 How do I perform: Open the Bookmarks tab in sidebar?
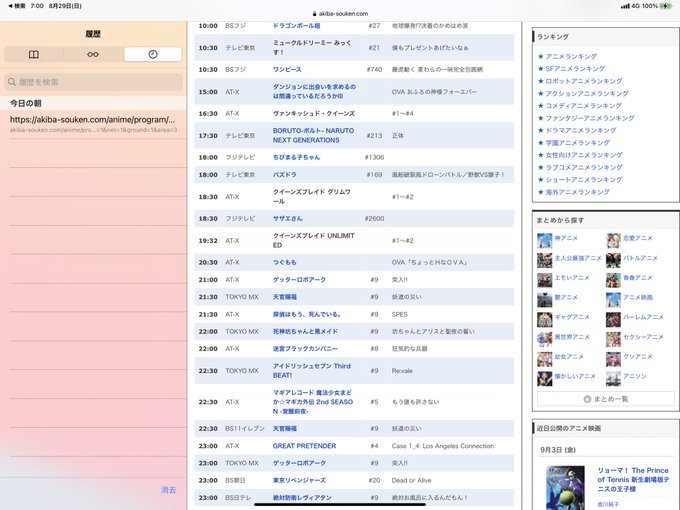click(34, 54)
